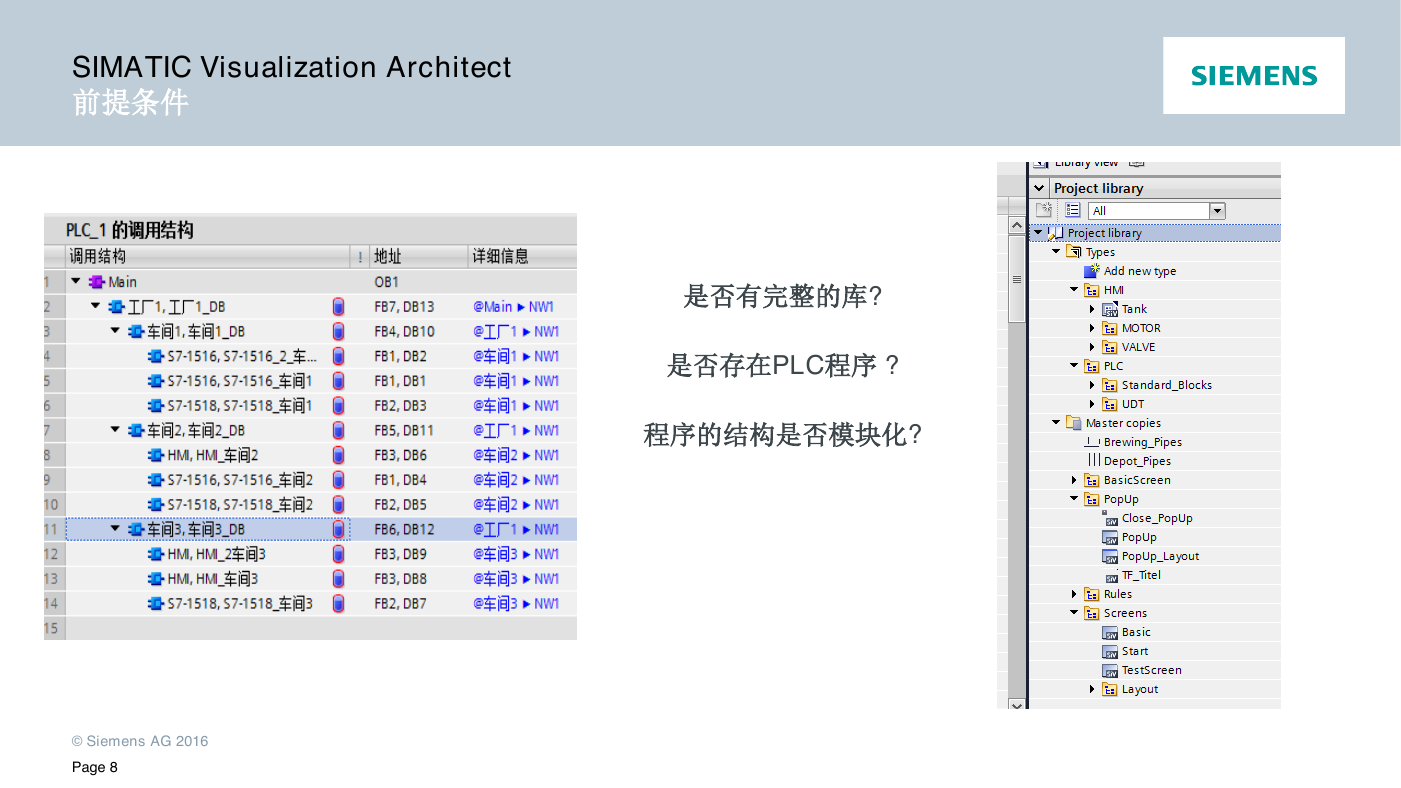Viewport: 1401px width, 788px height.
Task: Collapse the PLC folder under Types
Action: click(x=1075, y=366)
